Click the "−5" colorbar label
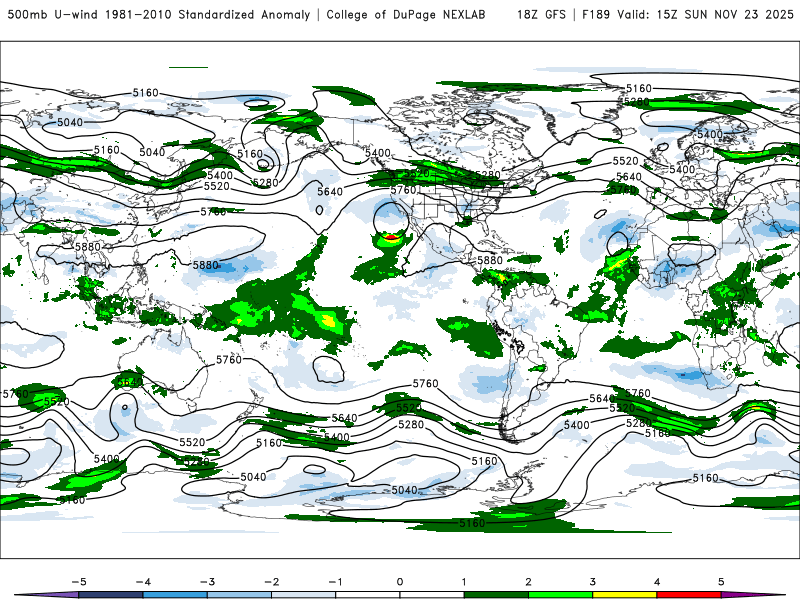The width and height of the screenshot is (800, 600). 79,582
